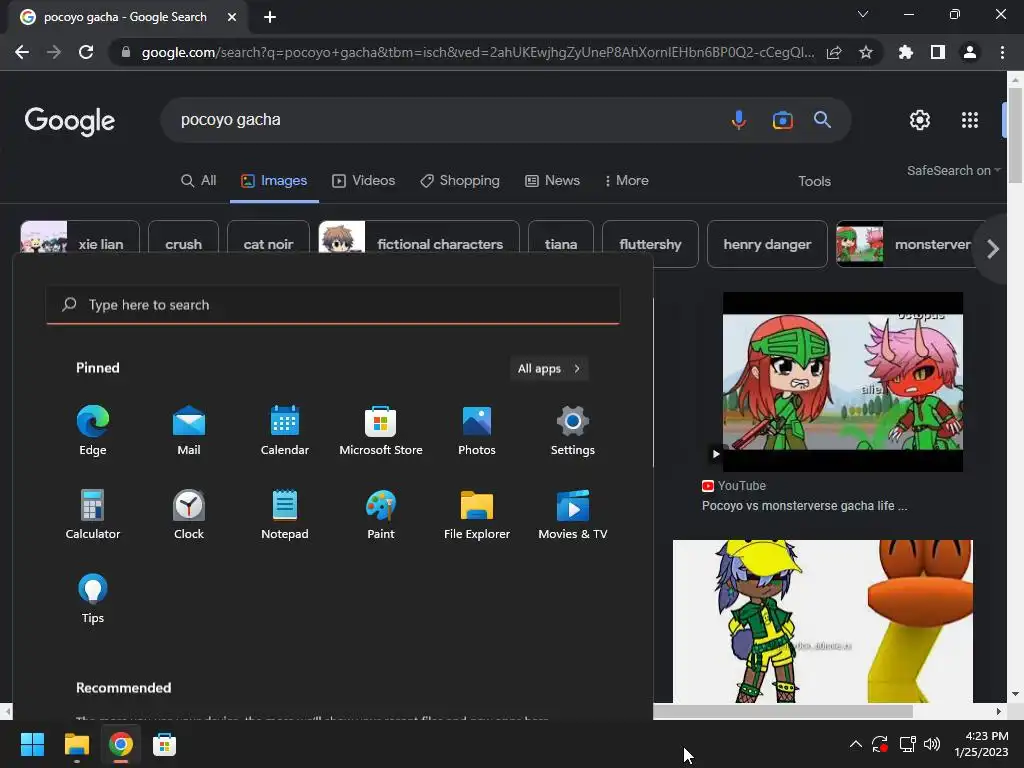
Task: Toggle Chrome side panel
Action: coord(938,52)
